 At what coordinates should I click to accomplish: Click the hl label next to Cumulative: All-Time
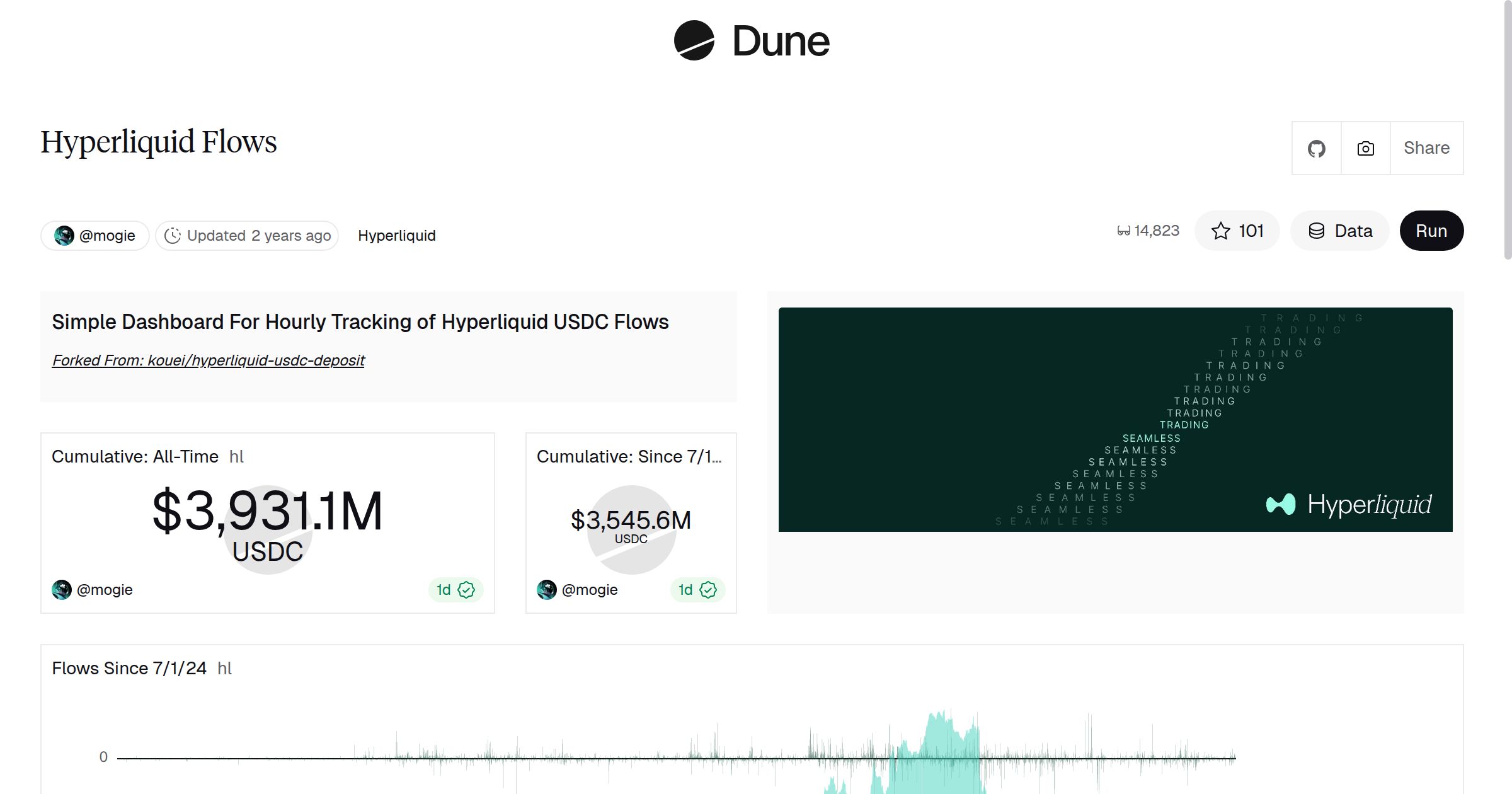pos(238,456)
